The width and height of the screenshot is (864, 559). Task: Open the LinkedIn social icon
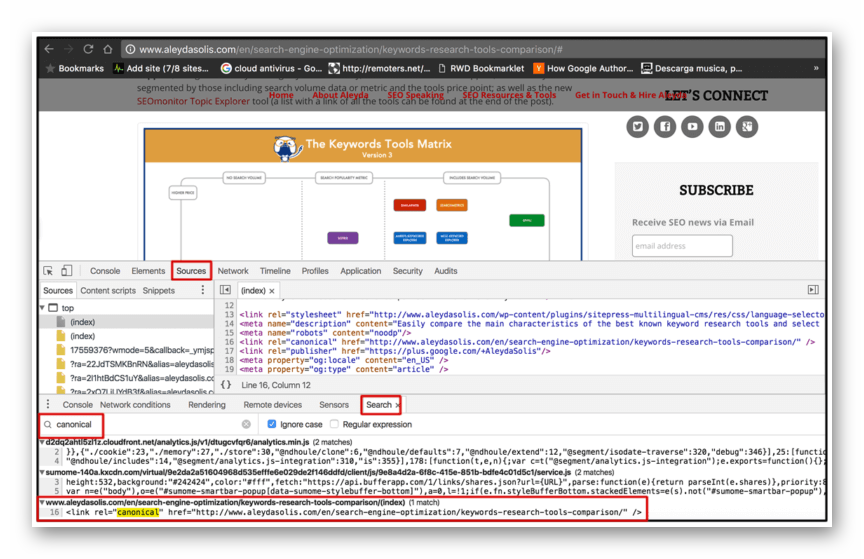pyautogui.click(x=720, y=127)
